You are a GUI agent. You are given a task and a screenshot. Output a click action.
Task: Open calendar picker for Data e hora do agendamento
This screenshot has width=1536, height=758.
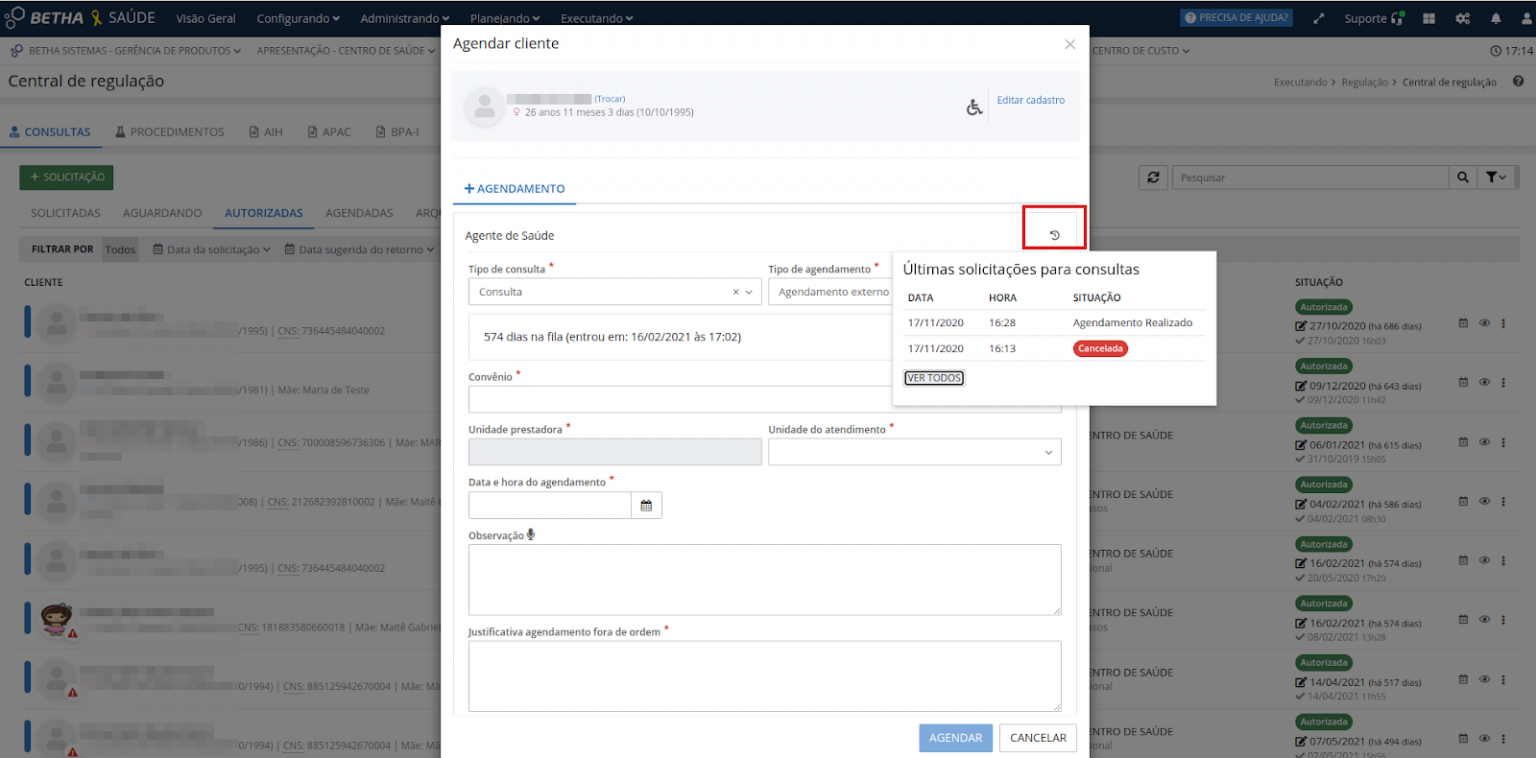[646, 506]
